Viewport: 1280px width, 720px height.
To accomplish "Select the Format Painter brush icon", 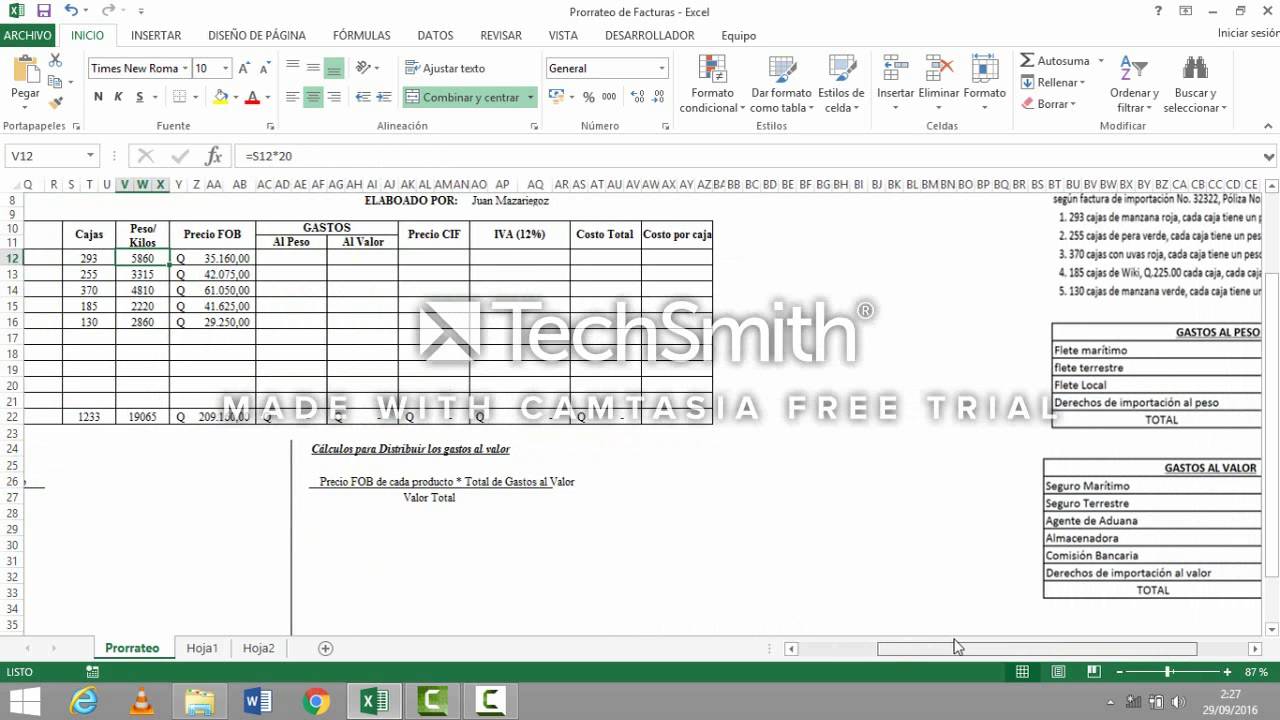I will (56, 101).
